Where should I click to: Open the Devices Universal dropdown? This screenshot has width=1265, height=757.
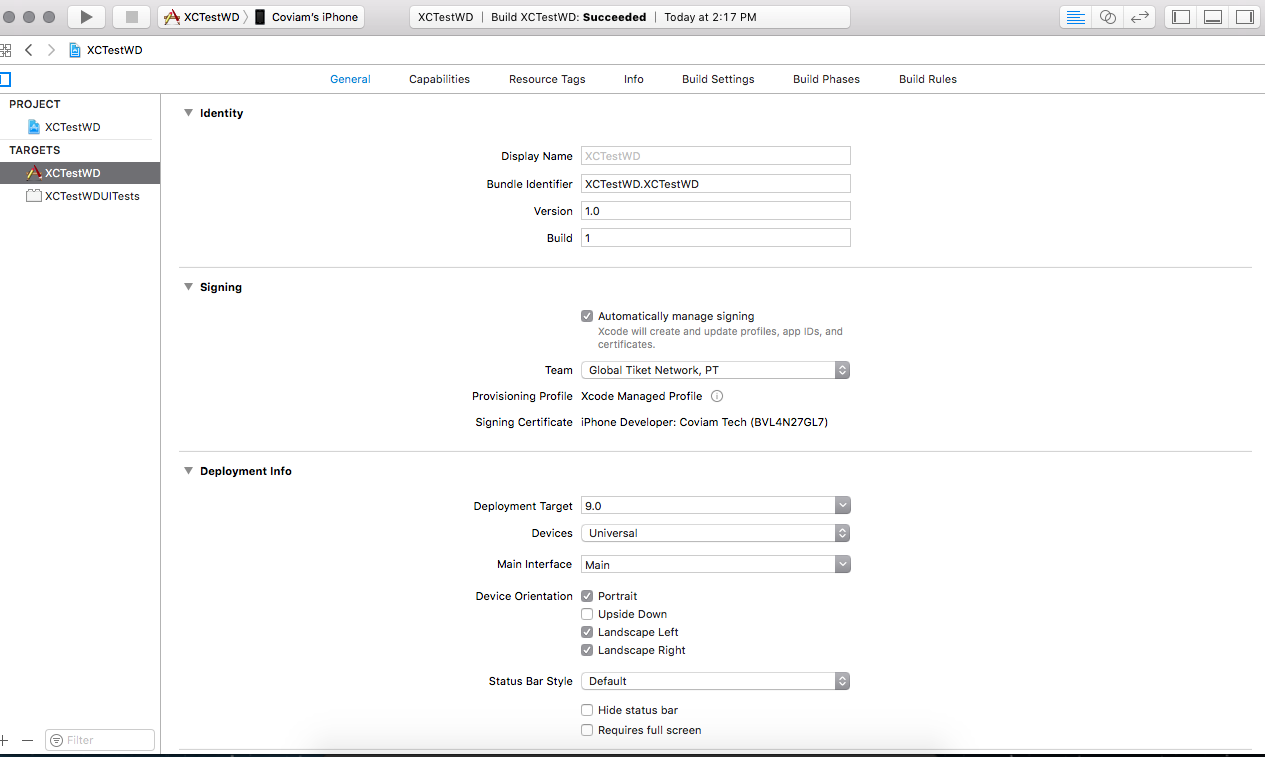[x=716, y=533]
